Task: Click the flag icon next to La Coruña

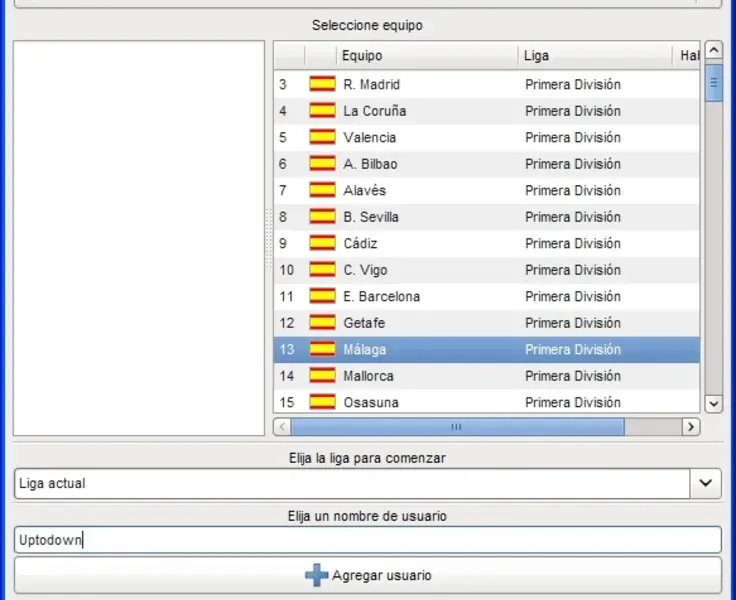Action: tap(322, 111)
